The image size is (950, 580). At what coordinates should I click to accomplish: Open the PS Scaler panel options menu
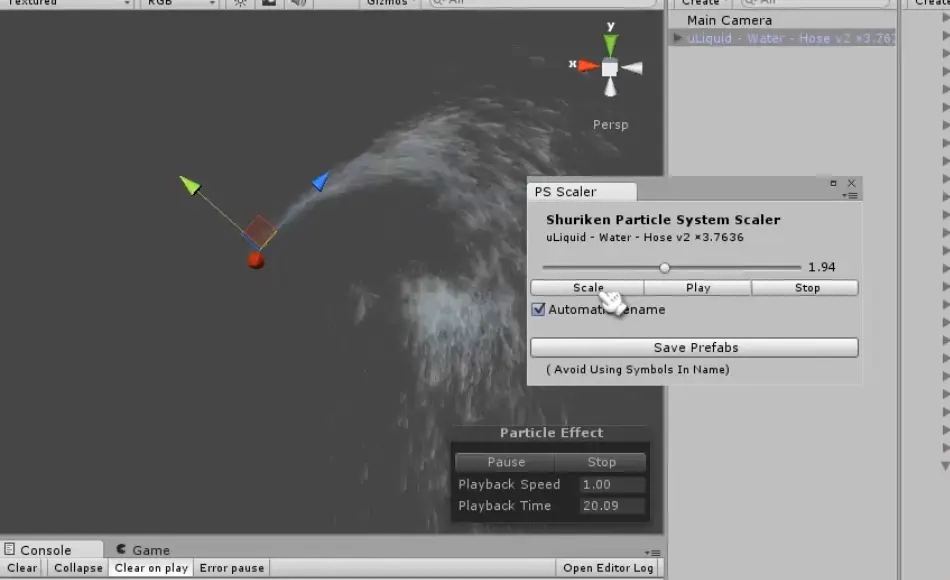[x=850, y=195]
